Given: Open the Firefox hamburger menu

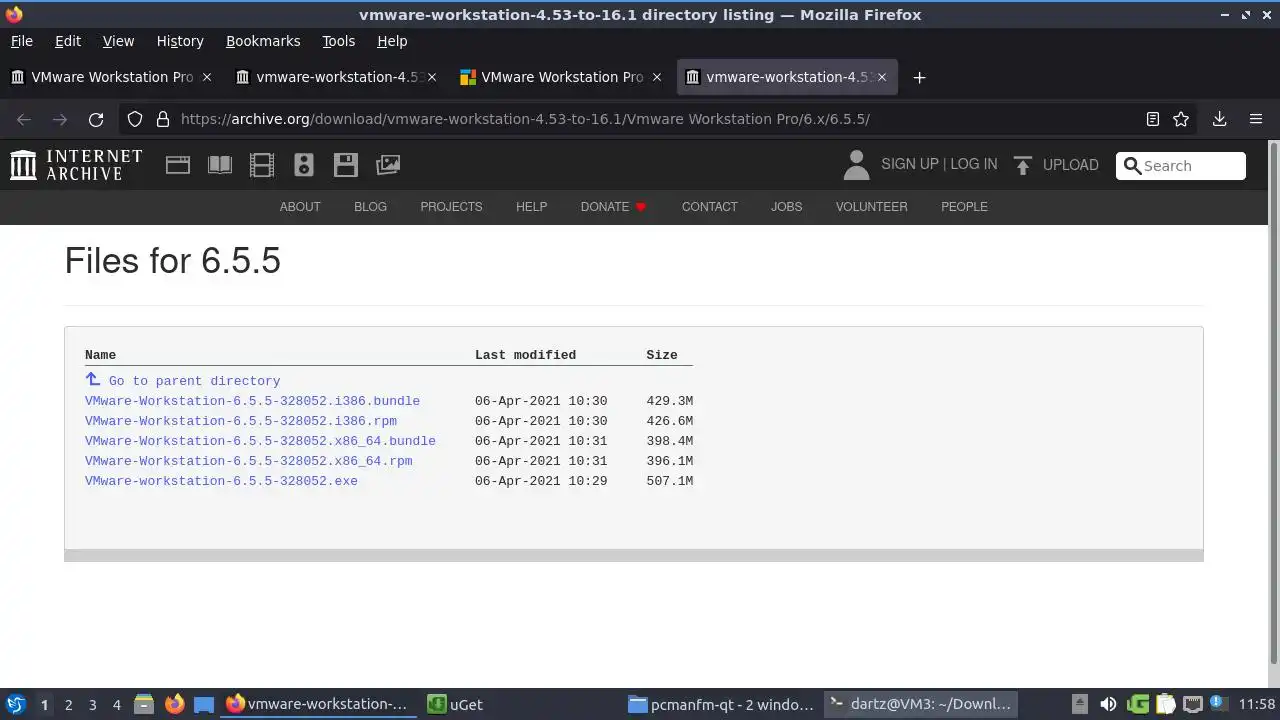Looking at the screenshot, I should click(x=1256, y=119).
